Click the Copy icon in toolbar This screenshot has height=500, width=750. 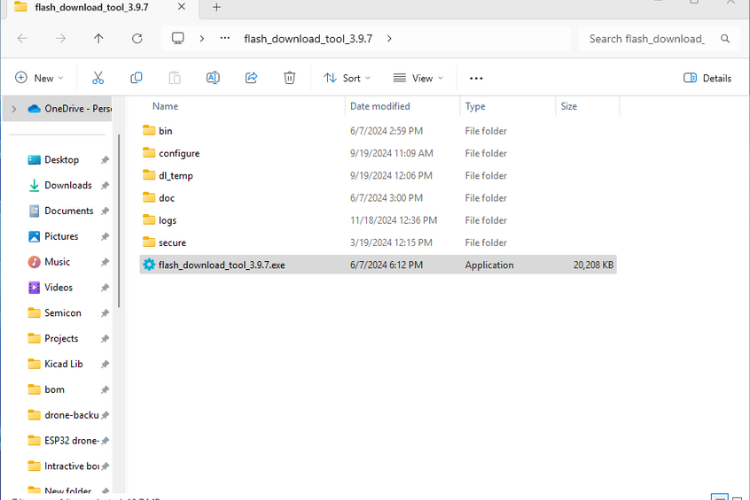tap(136, 78)
